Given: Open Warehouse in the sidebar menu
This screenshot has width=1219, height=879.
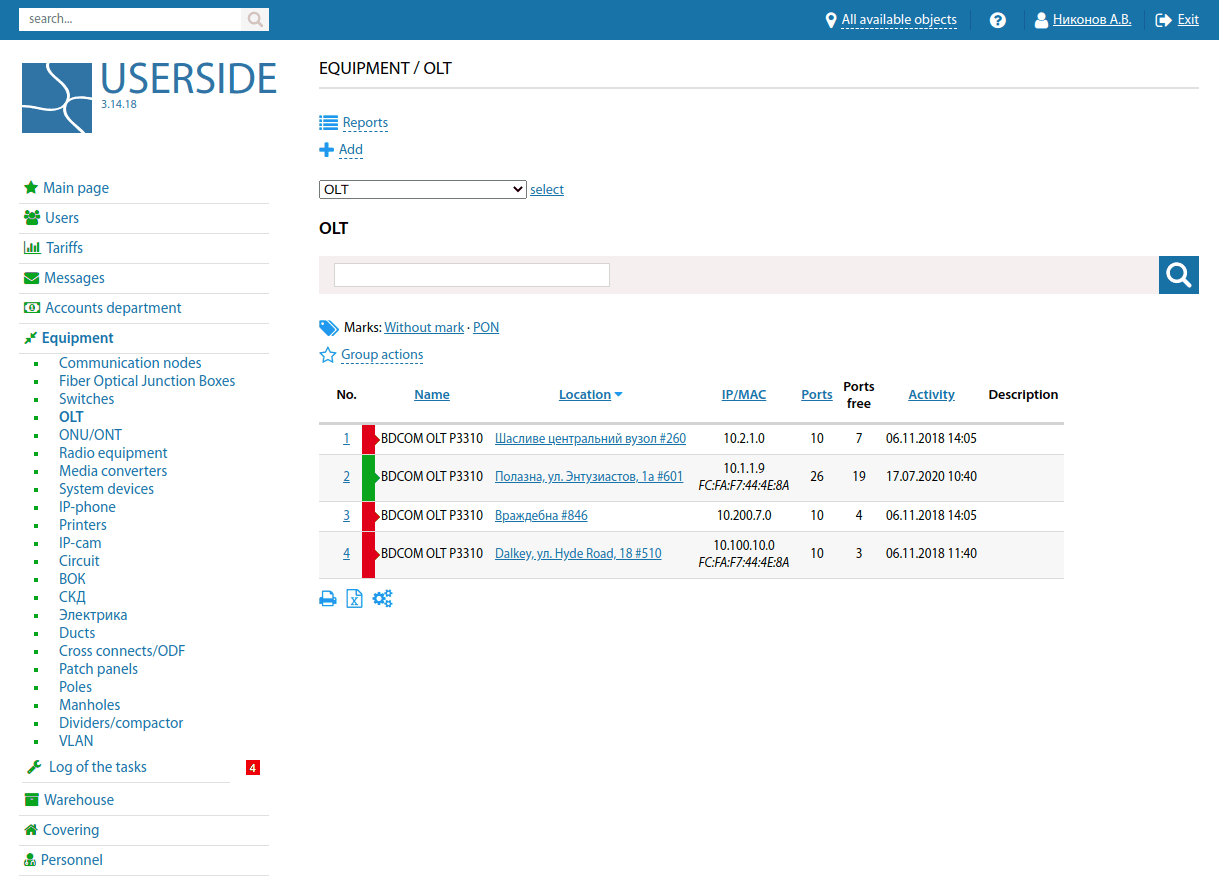Looking at the screenshot, I should [78, 800].
